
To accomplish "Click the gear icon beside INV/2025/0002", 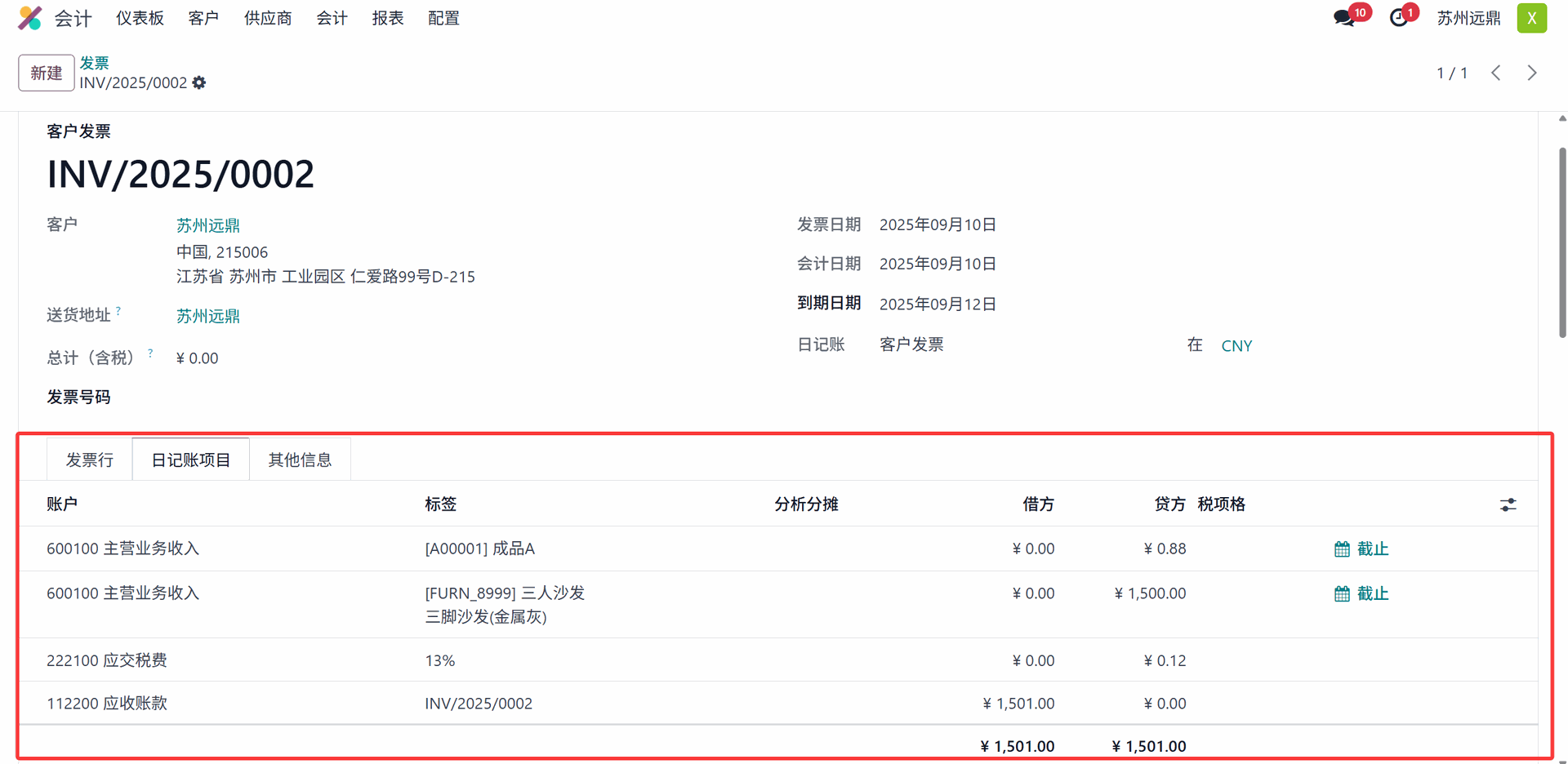I will point(199,82).
